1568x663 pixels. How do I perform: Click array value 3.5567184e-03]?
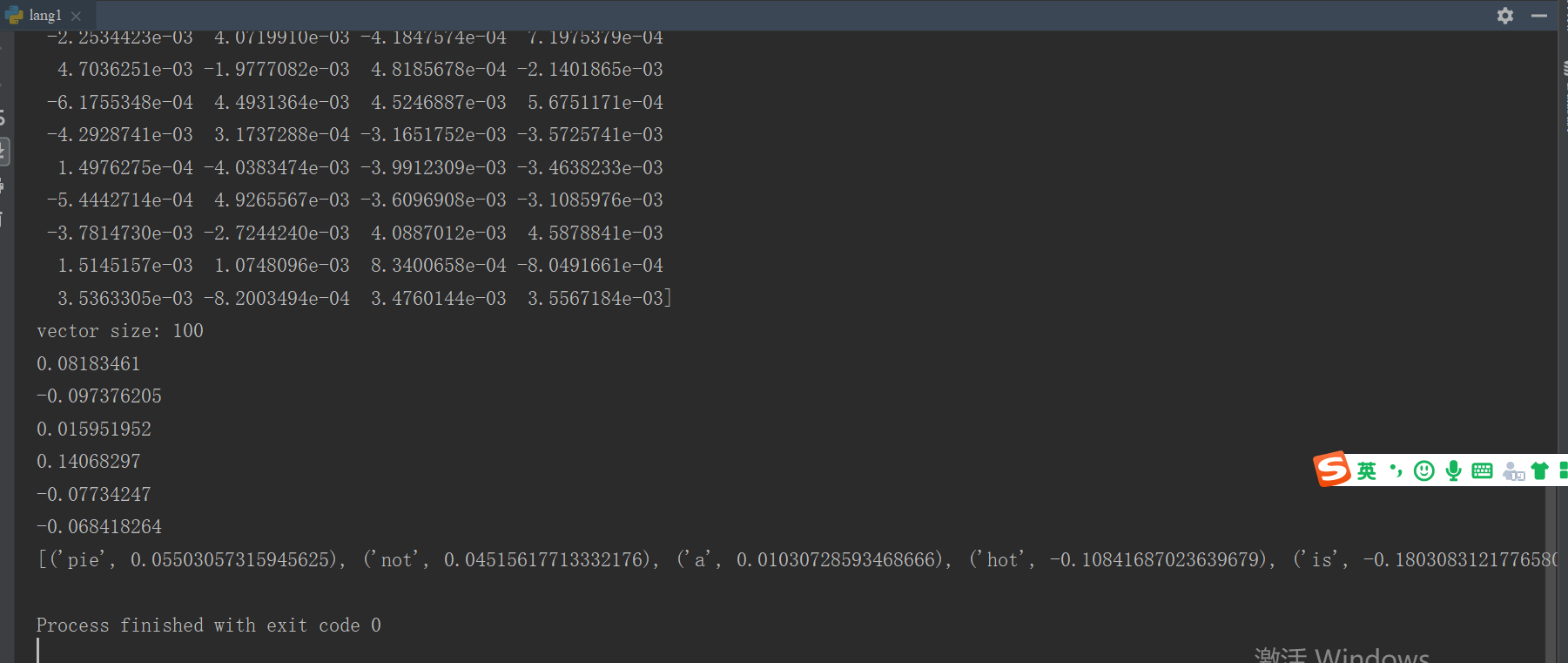click(600, 299)
